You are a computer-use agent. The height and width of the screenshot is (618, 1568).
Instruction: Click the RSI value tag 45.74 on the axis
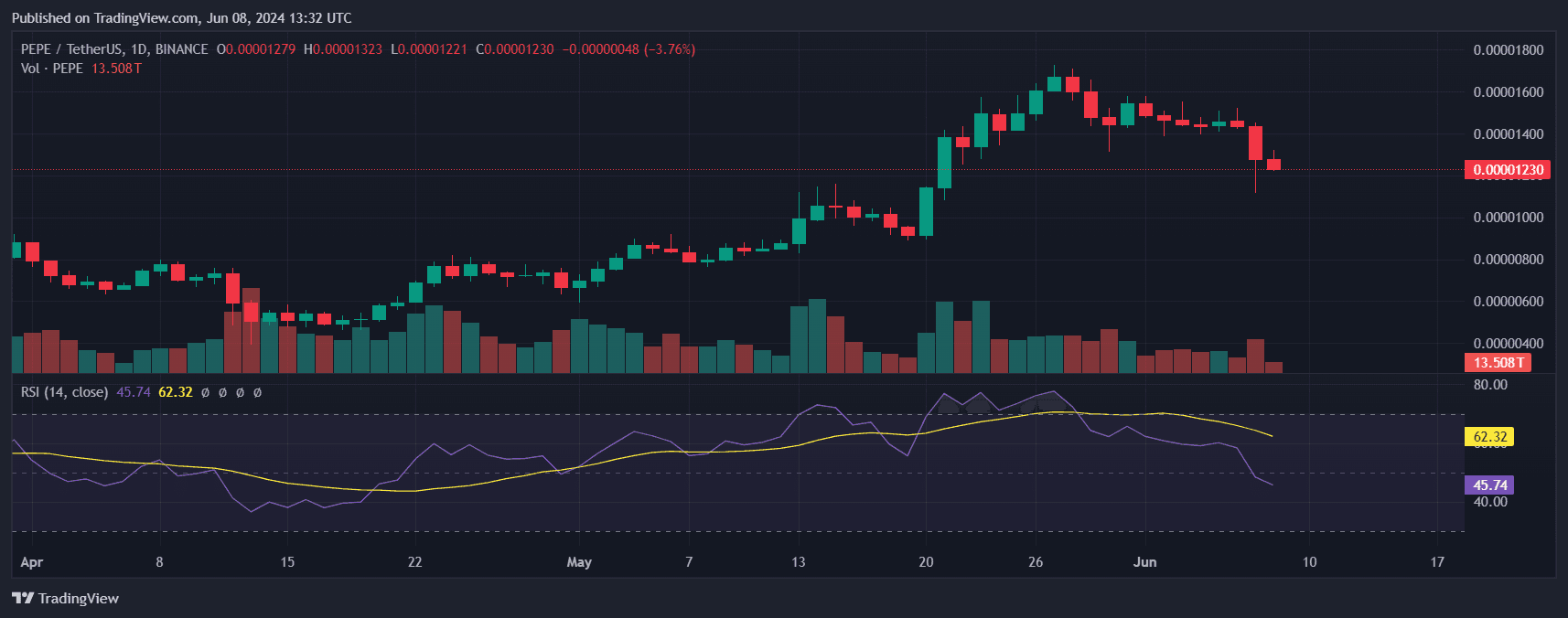click(1489, 485)
